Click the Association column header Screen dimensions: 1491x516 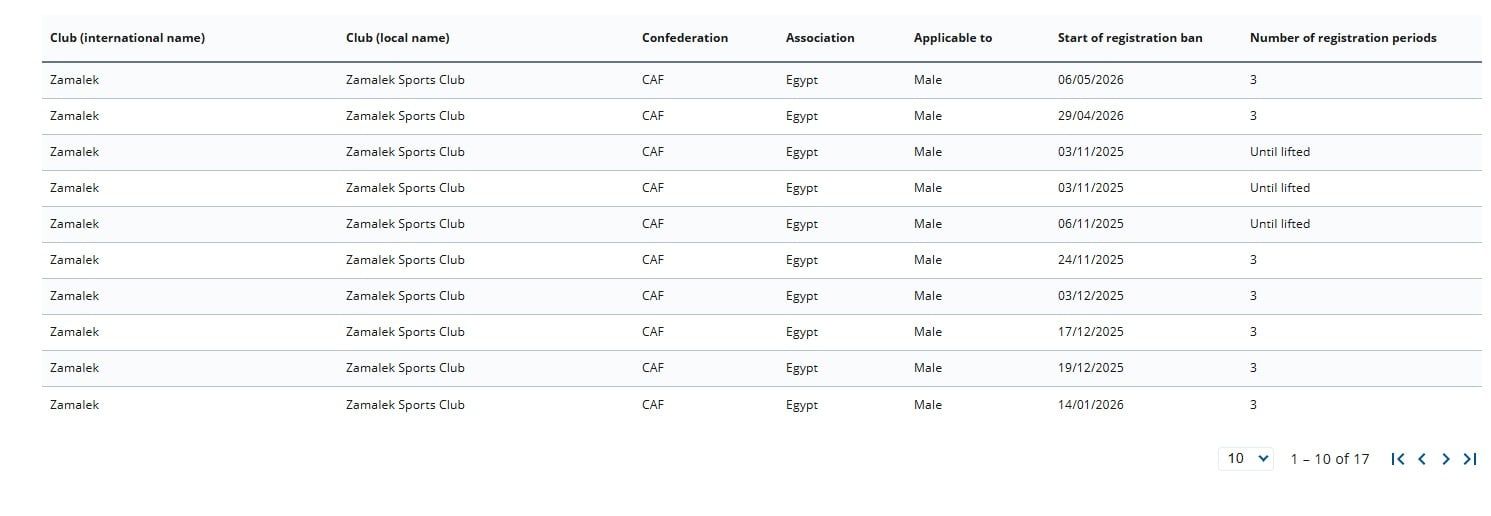pyautogui.click(x=820, y=38)
